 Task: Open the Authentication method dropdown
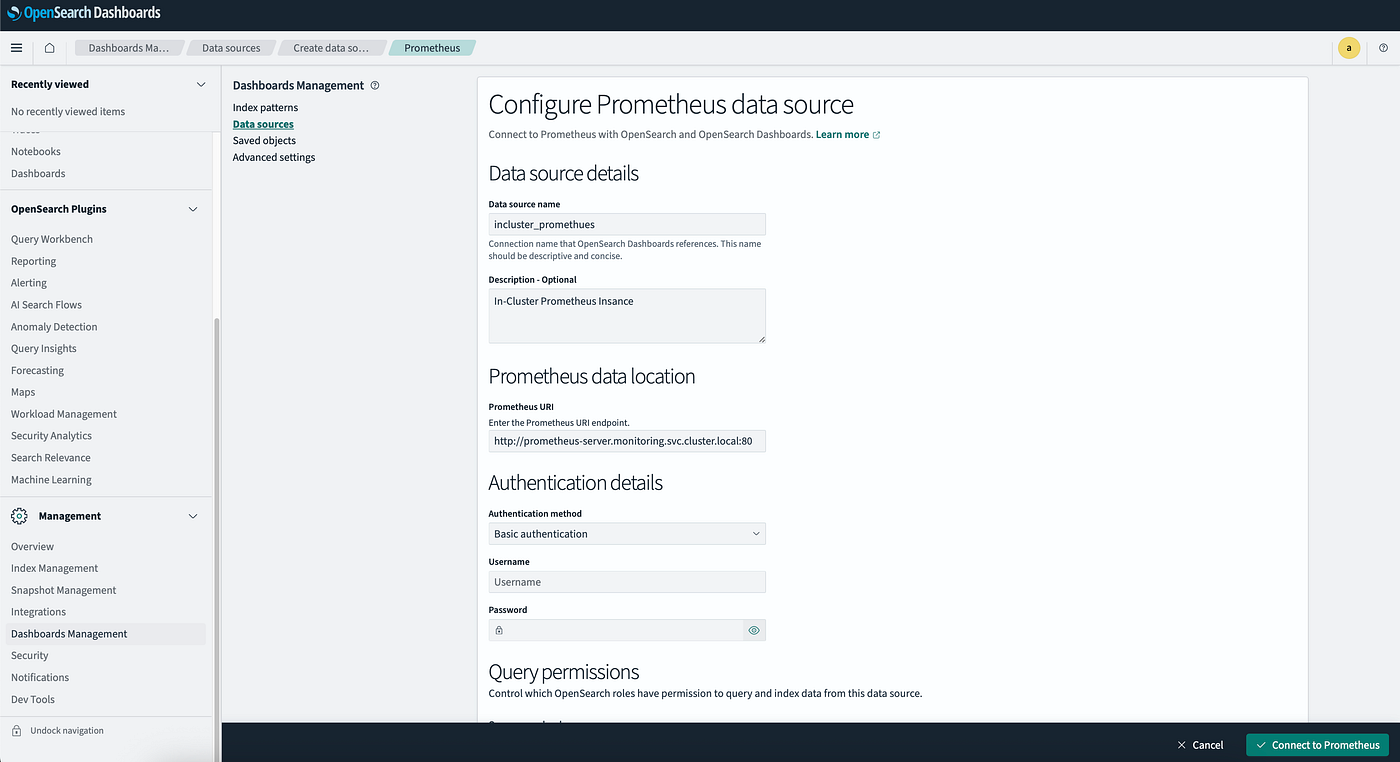(627, 534)
